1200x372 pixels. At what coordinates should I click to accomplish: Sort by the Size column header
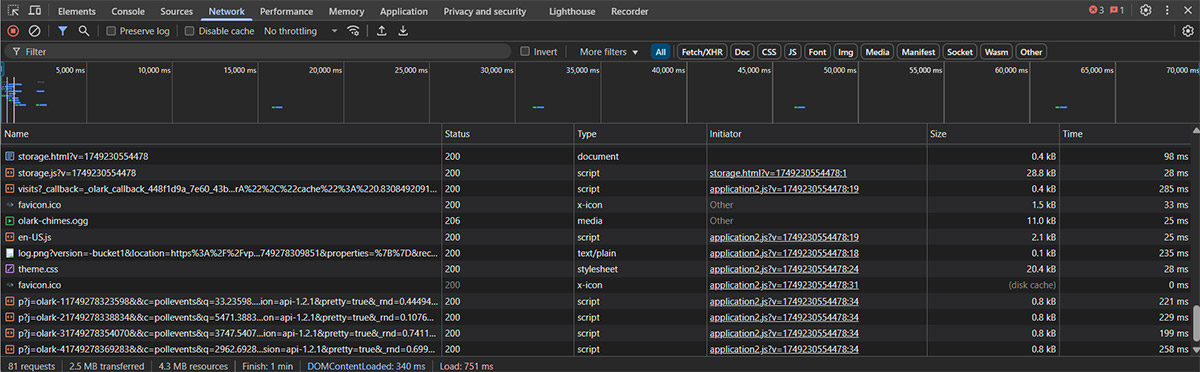tap(993, 133)
